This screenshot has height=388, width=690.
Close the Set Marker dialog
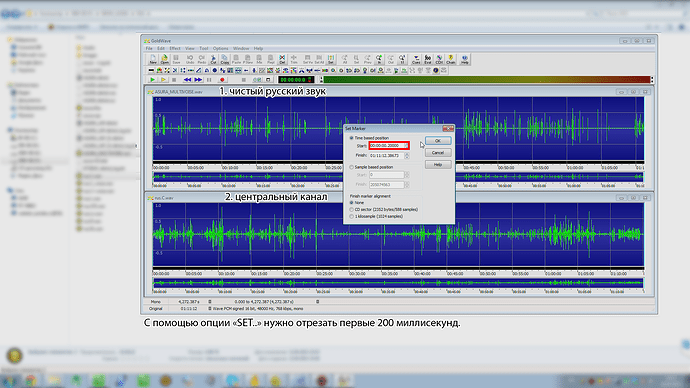[x=448, y=128]
